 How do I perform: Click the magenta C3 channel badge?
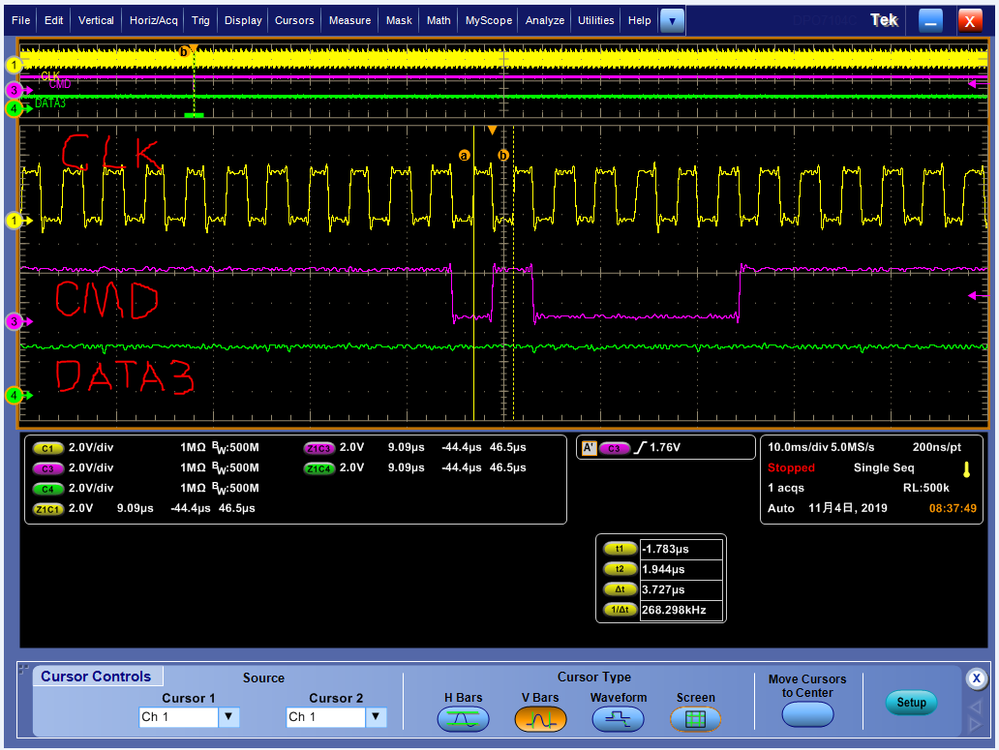pyautogui.click(x=47, y=468)
